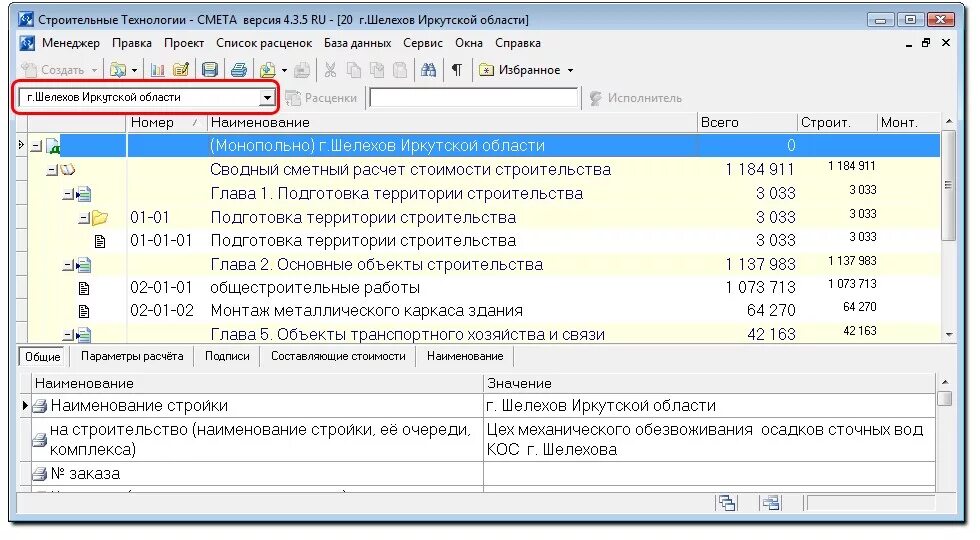Switch to the Составляющие стоимости tab
This screenshot has width=980, height=540.
[x=338, y=356]
